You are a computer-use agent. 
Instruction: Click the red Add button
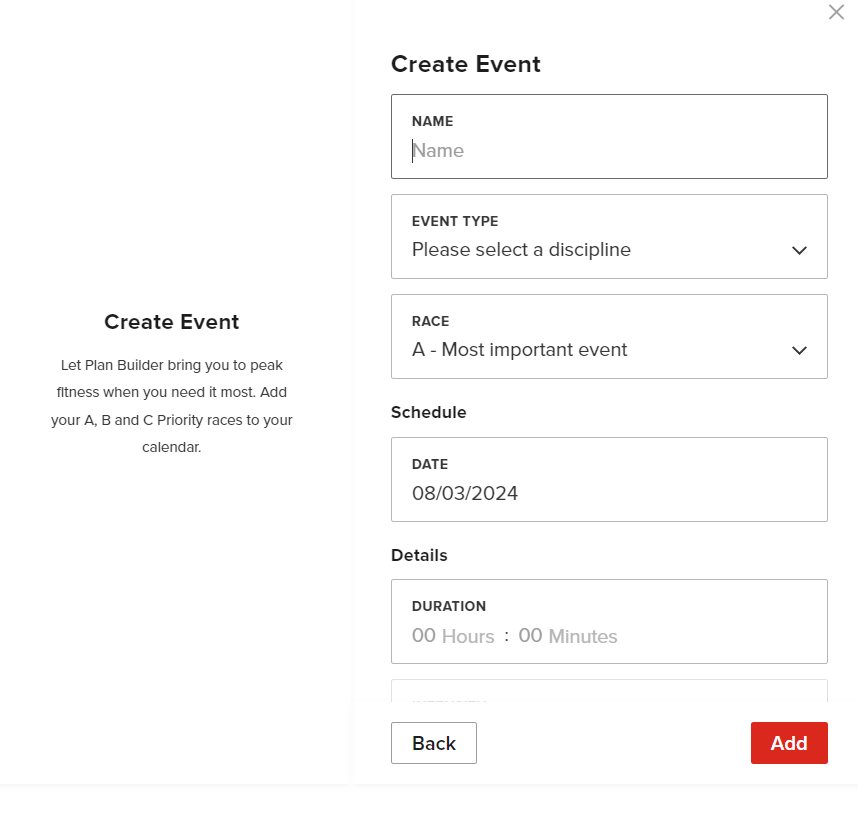pyautogui.click(x=788, y=743)
